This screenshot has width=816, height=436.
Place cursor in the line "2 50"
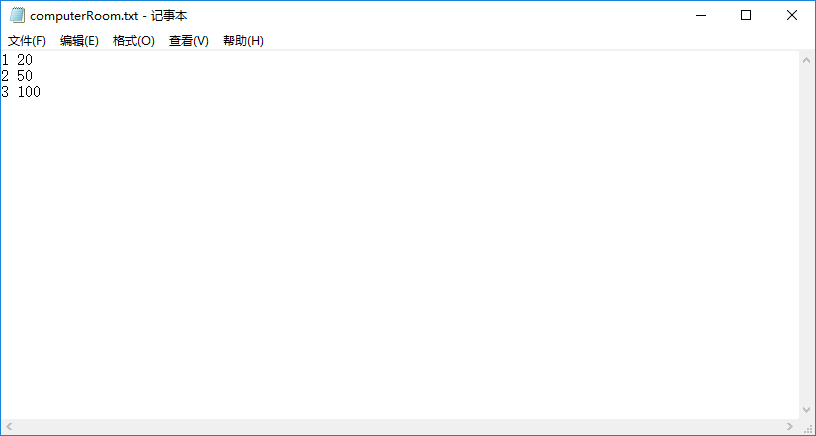click(25, 76)
